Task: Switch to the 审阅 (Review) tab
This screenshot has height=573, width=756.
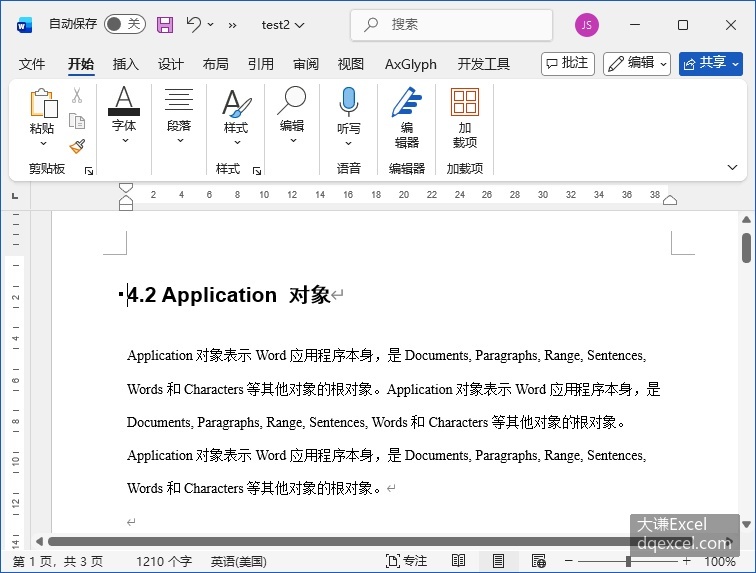Action: click(306, 64)
